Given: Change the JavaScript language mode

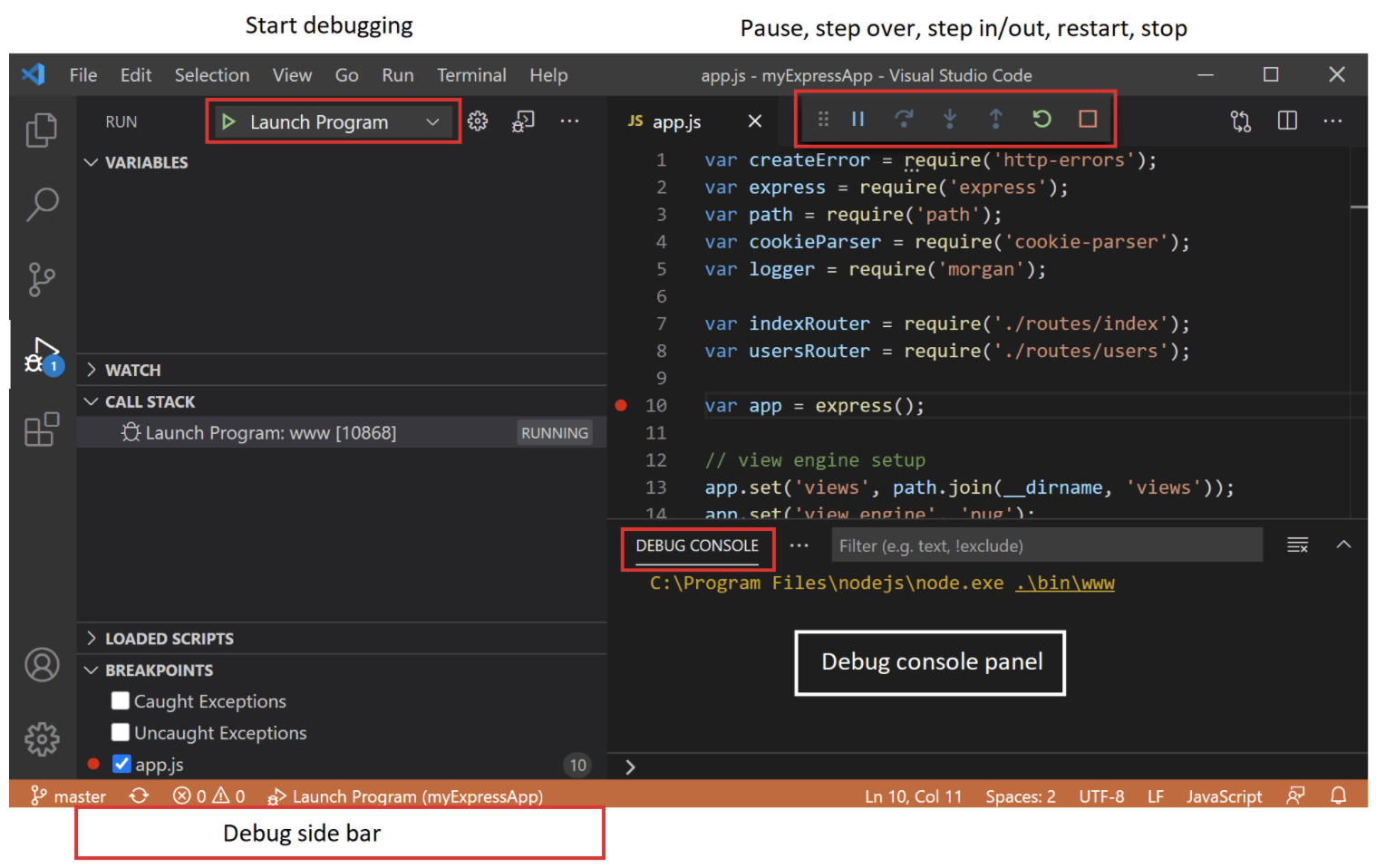Looking at the screenshot, I should coord(1224,796).
